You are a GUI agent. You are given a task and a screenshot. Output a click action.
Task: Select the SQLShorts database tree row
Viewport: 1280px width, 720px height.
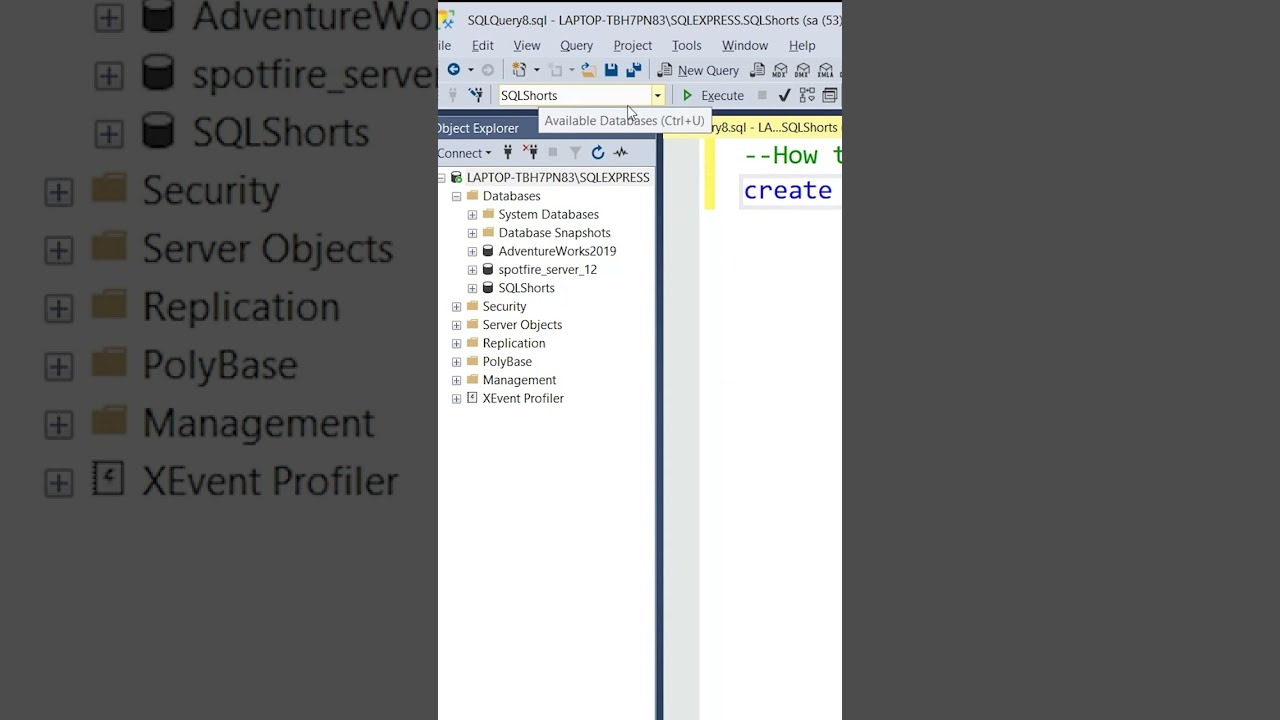click(x=526, y=288)
